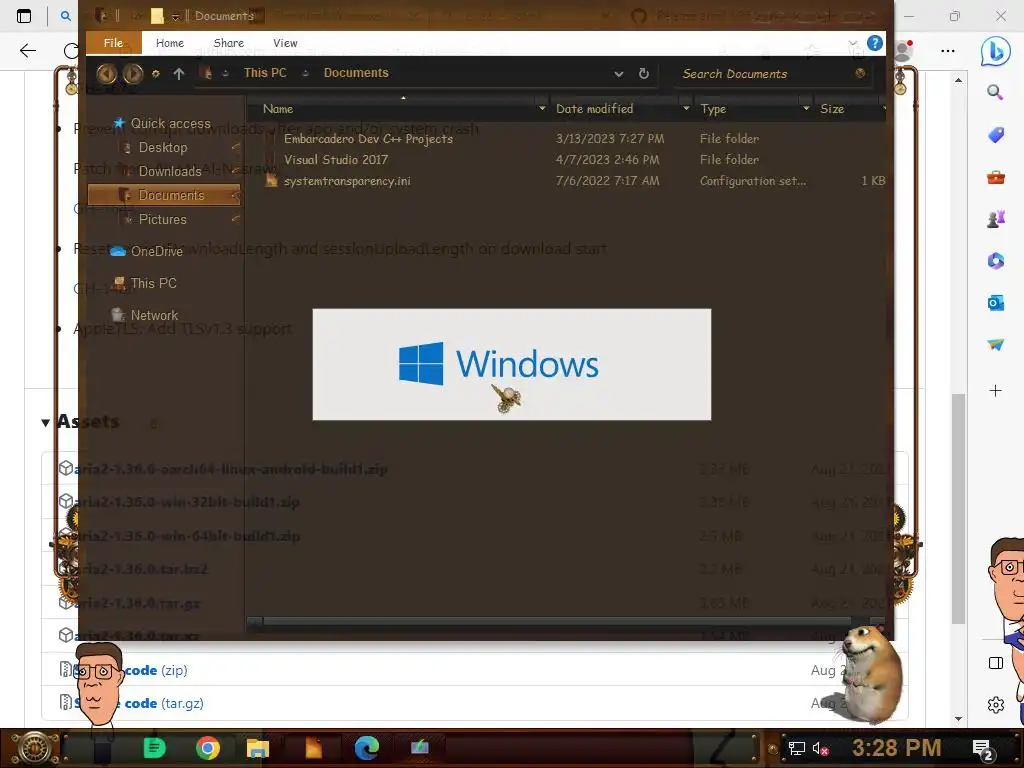Click muted volume tray icon

[x=821, y=749]
